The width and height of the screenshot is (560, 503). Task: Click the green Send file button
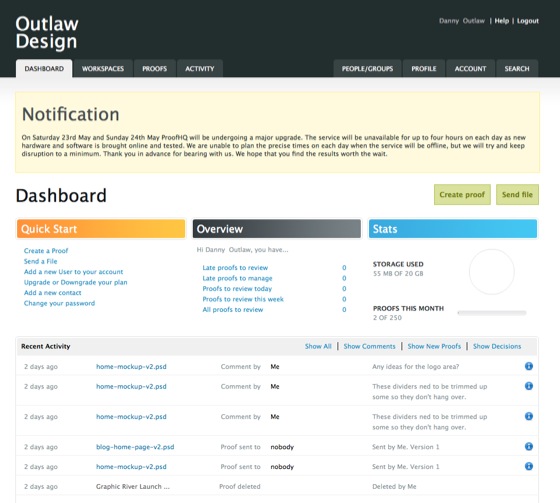[517, 195]
